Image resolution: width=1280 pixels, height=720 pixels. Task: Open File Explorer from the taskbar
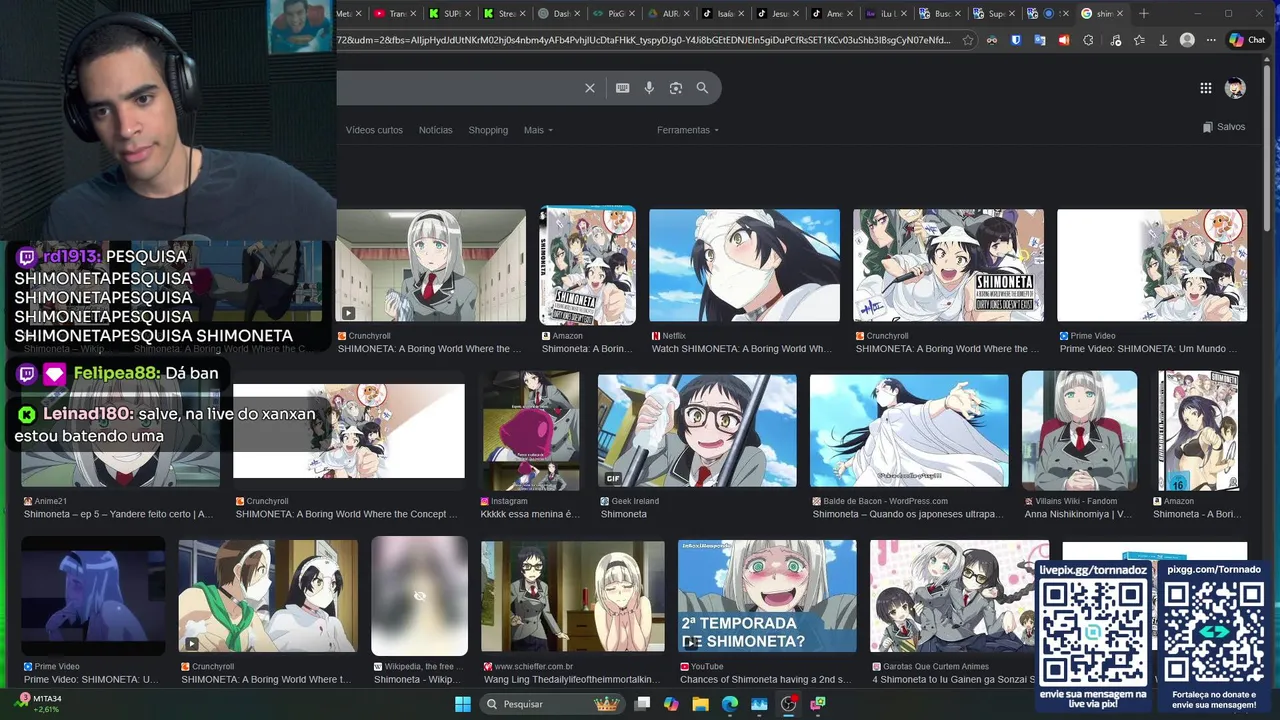[x=700, y=704]
